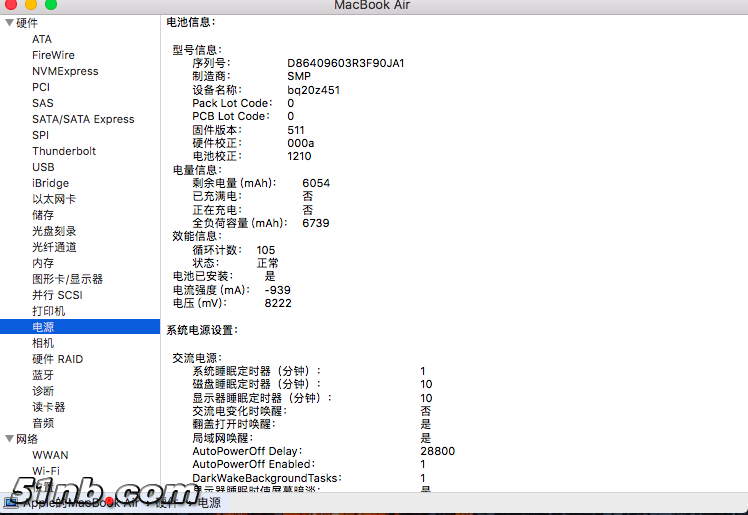Collapse the 硬件 hardware tree section

[9, 23]
